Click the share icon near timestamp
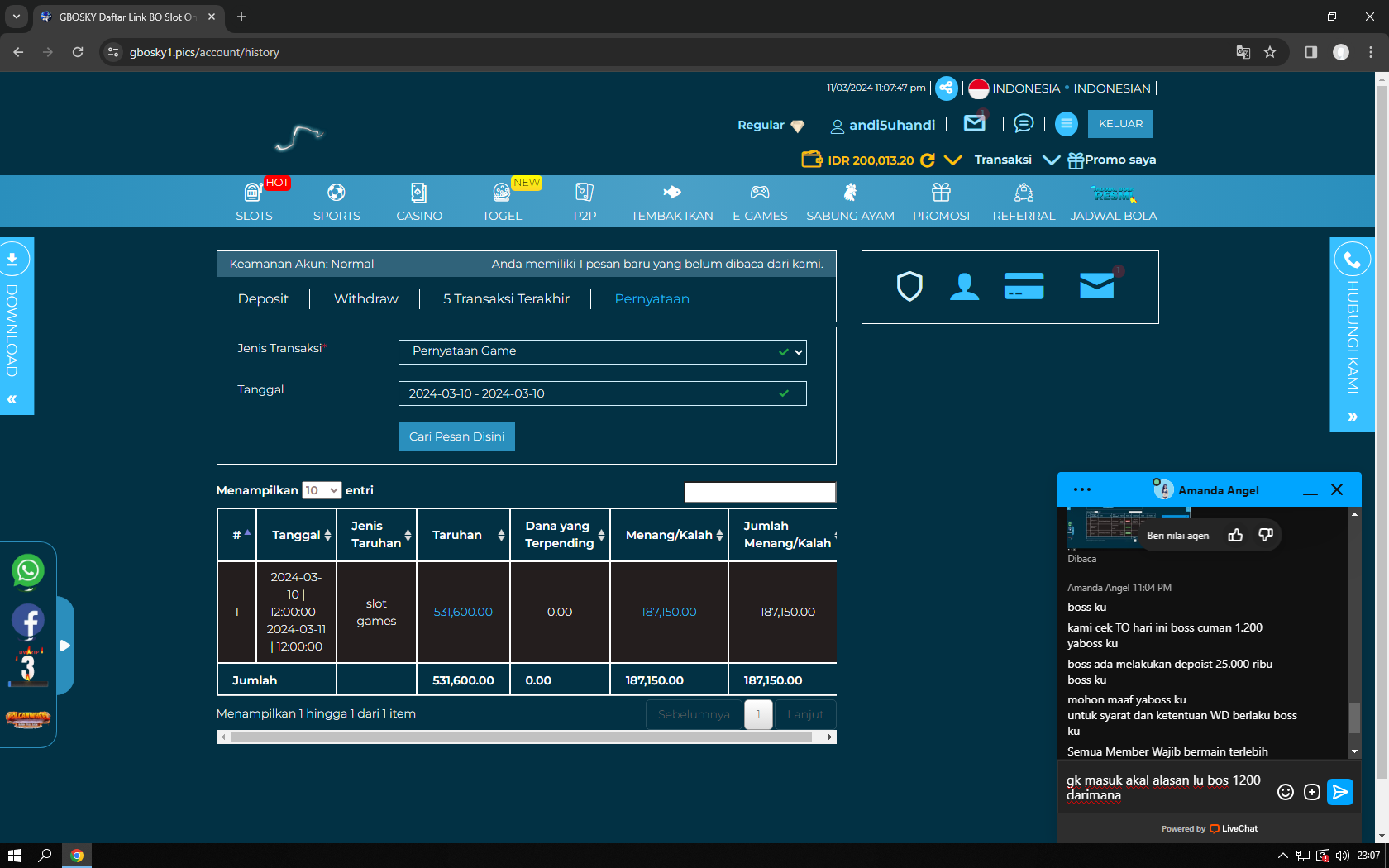 [x=947, y=88]
